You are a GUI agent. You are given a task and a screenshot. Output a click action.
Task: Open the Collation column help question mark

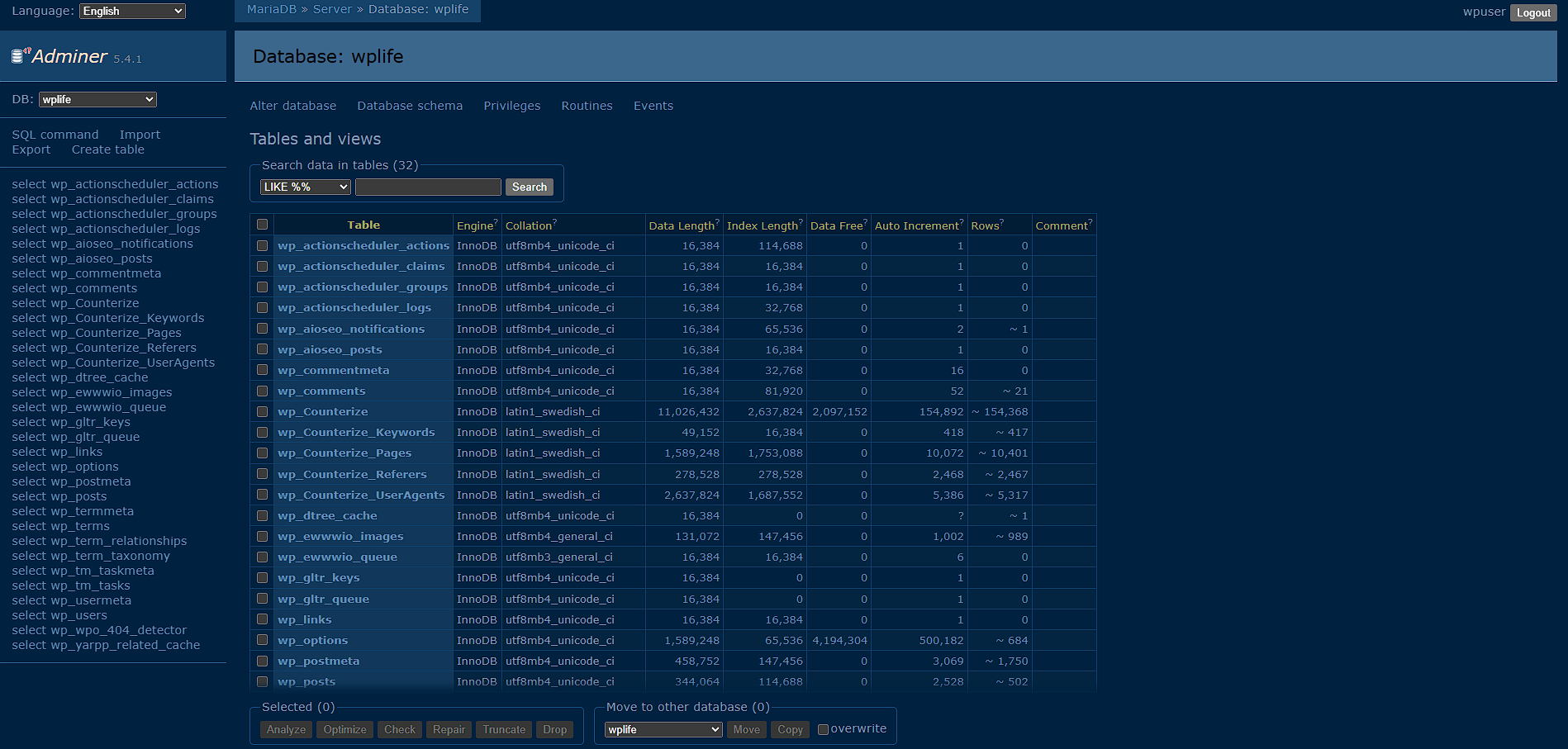555,222
